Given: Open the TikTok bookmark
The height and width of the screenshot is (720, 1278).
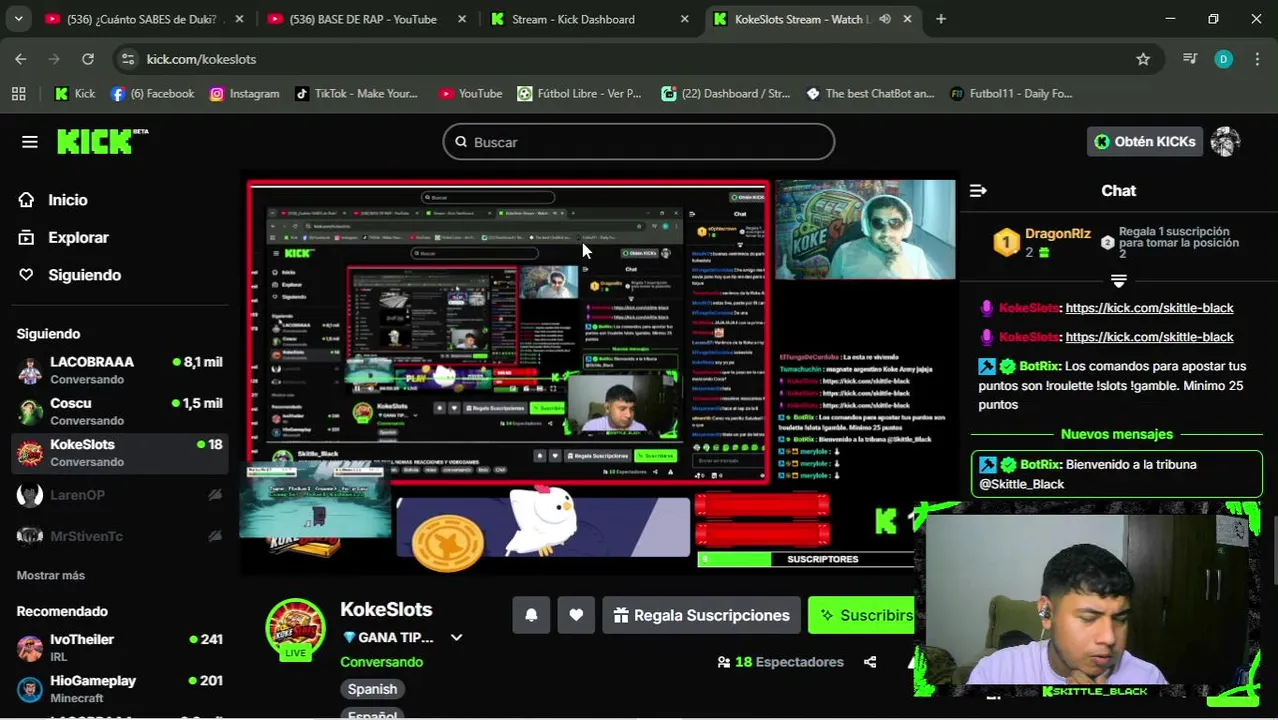Looking at the screenshot, I should [x=356, y=93].
